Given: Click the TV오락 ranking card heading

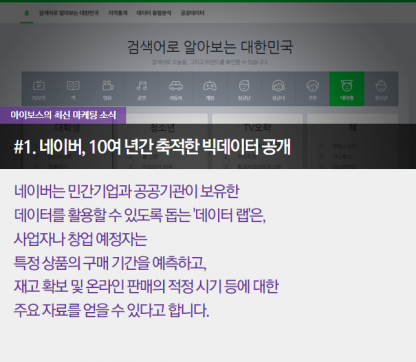Looking at the screenshot, I should pos(257,128).
